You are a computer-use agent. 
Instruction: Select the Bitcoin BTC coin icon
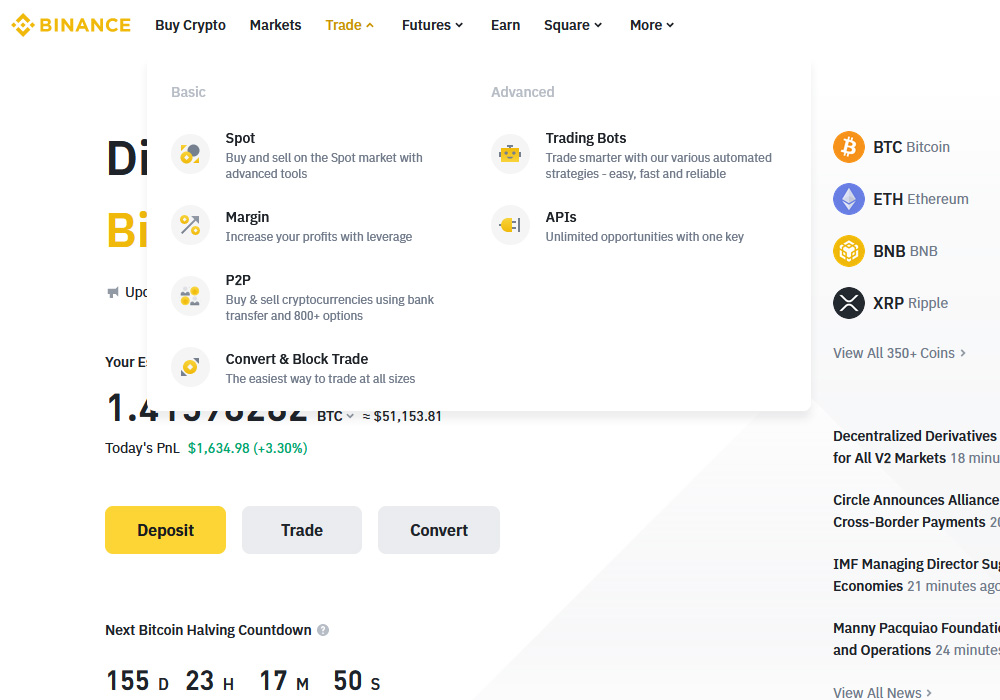tap(849, 147)
